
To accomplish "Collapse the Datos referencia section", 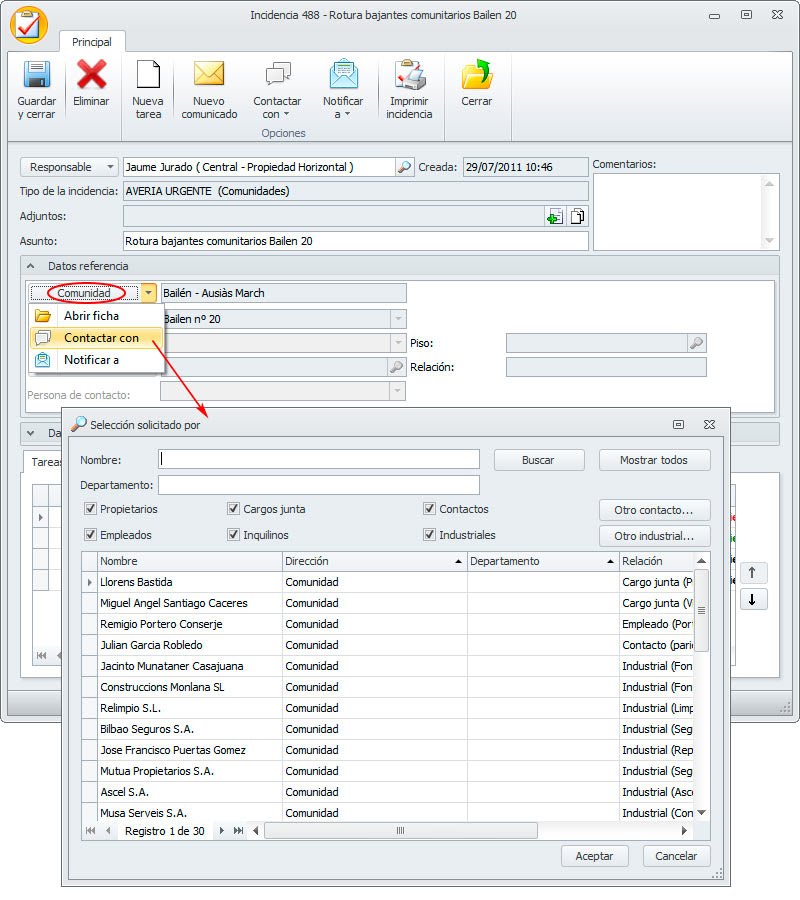I will click(x=30, y=266).
